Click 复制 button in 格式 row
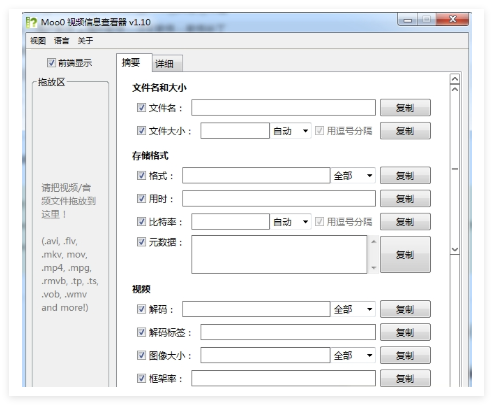This screenshot has width=493, height=405. (x=405, y=176)
